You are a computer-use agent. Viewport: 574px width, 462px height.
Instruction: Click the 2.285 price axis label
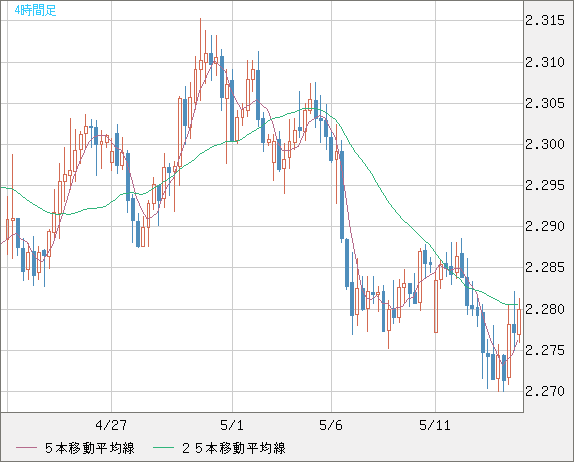pos(545,267)
